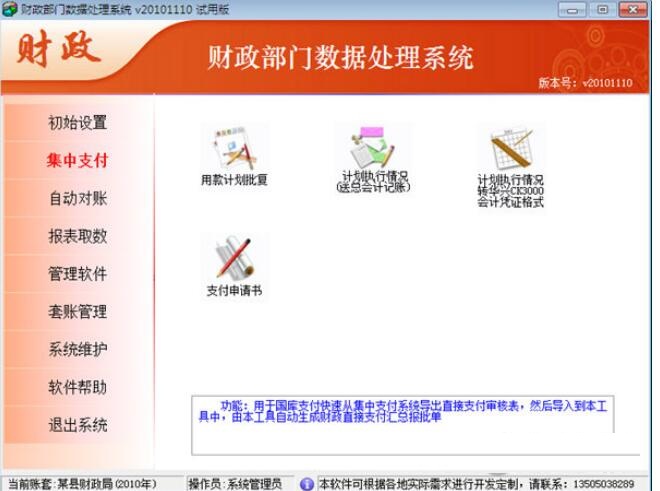Viewport: 660px width, 491px height.
Task: Click status text 操作员:系统管理员
Action: tap(235, 484)
